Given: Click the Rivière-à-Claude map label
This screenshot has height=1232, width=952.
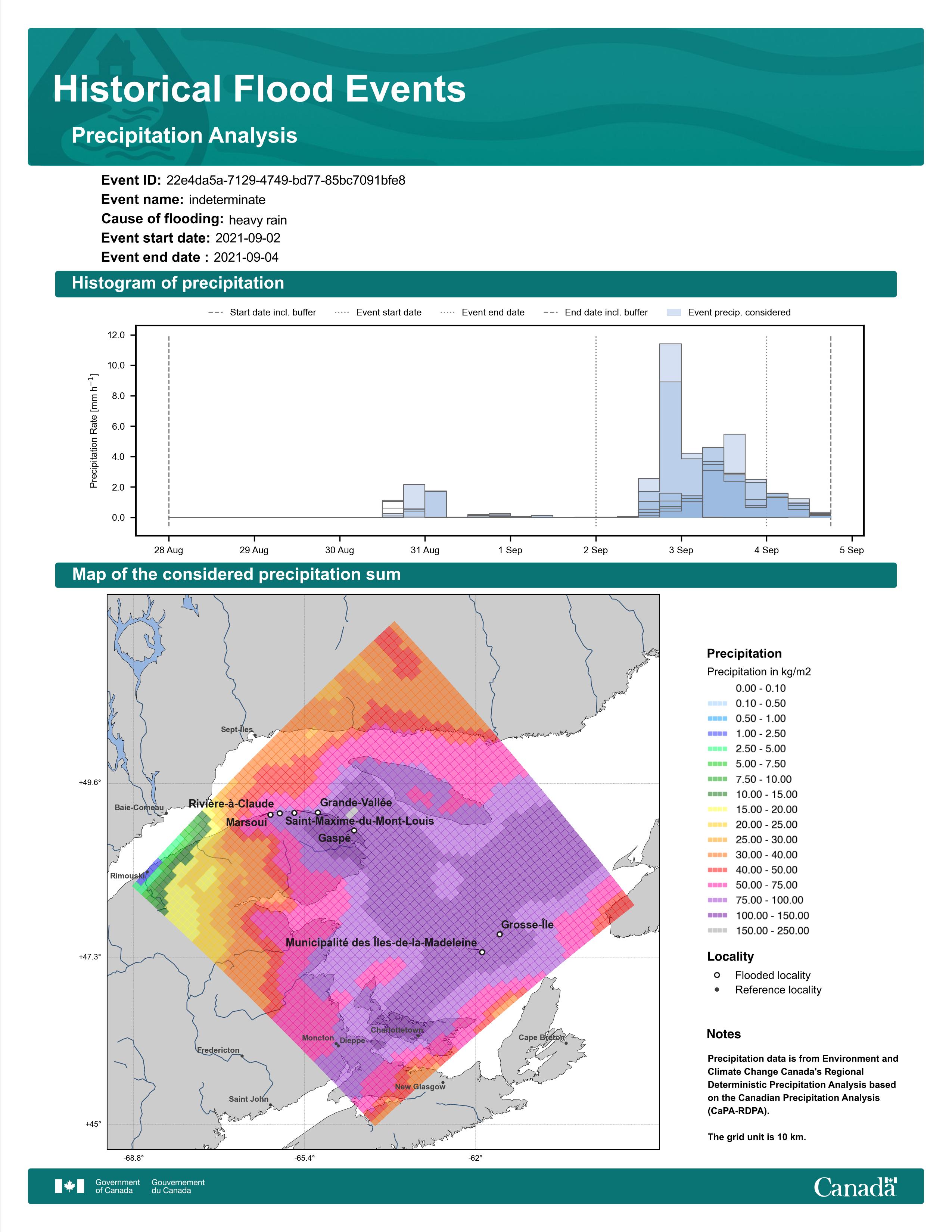Looking at the screenshot, I should pos(231,804).
